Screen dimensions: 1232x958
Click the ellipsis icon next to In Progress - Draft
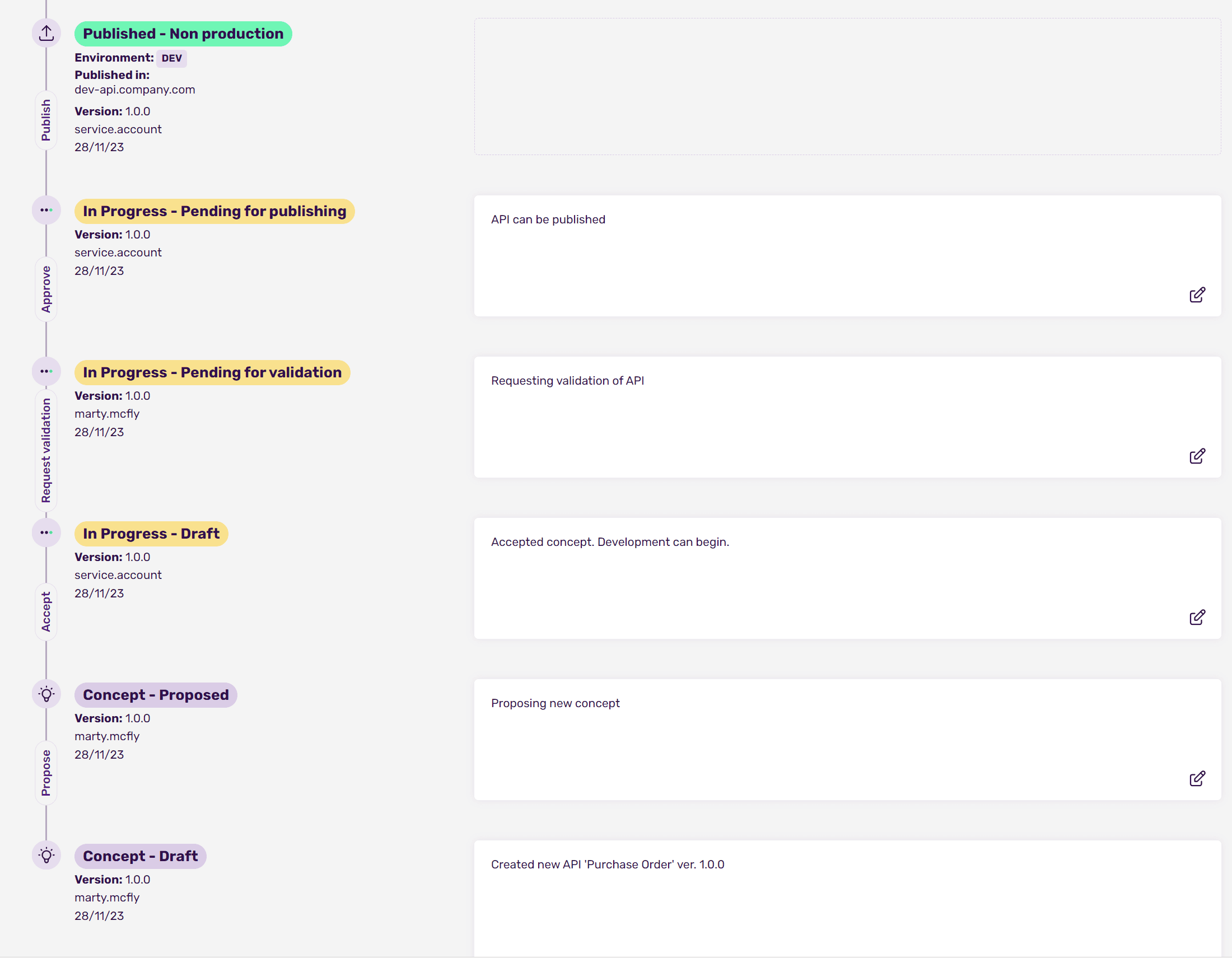(x=46, y=533)
